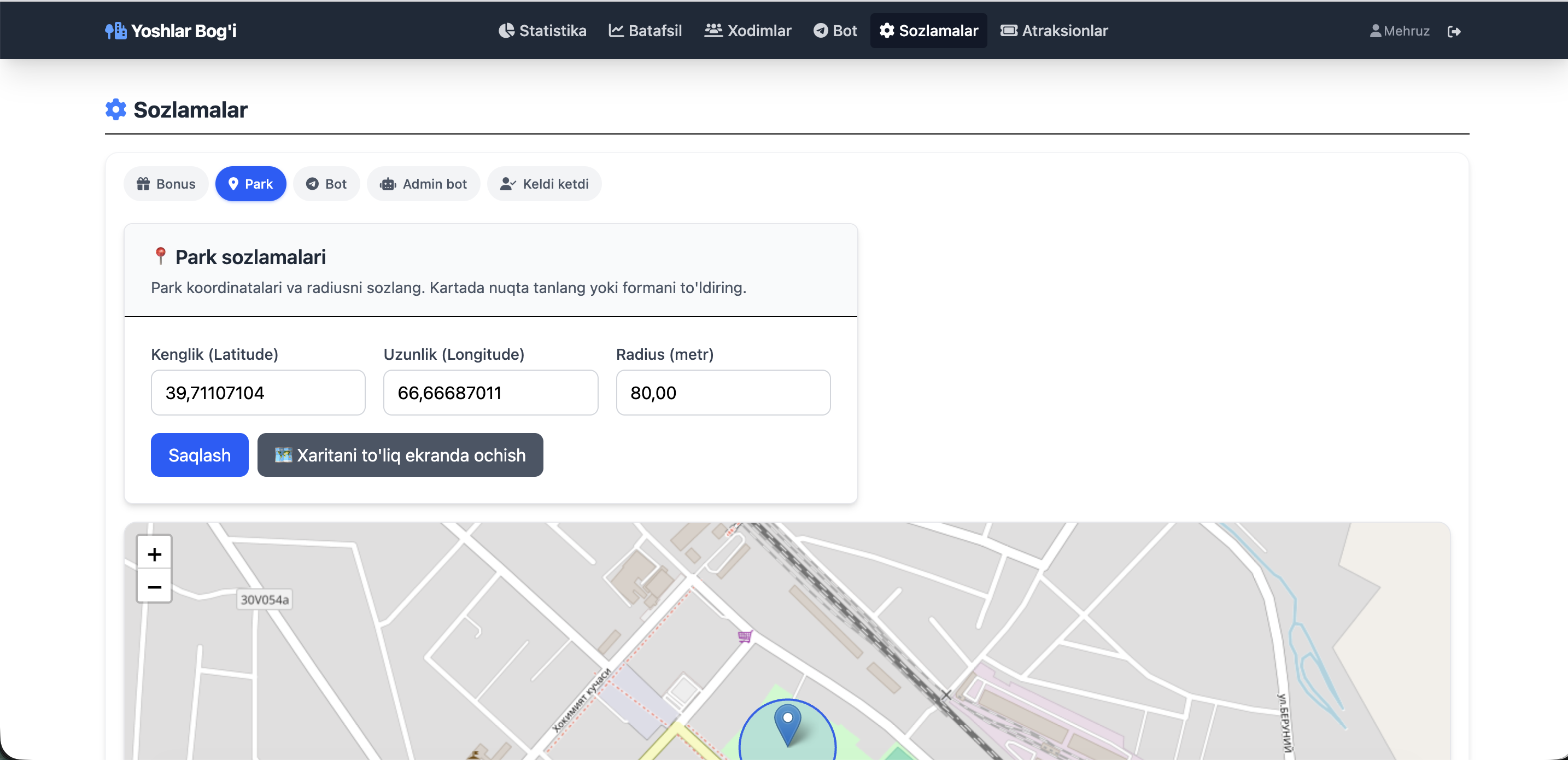Open the Keldi ketdi tab

[x=544, y=184]
